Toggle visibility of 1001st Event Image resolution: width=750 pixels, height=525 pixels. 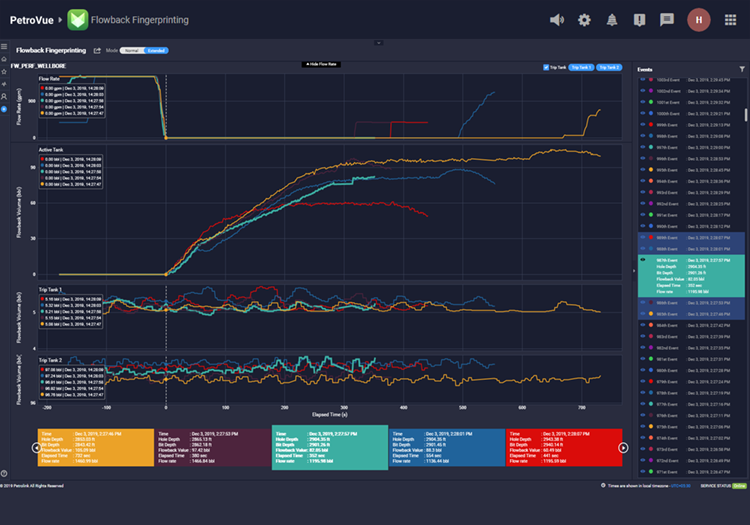pos(643,102)
